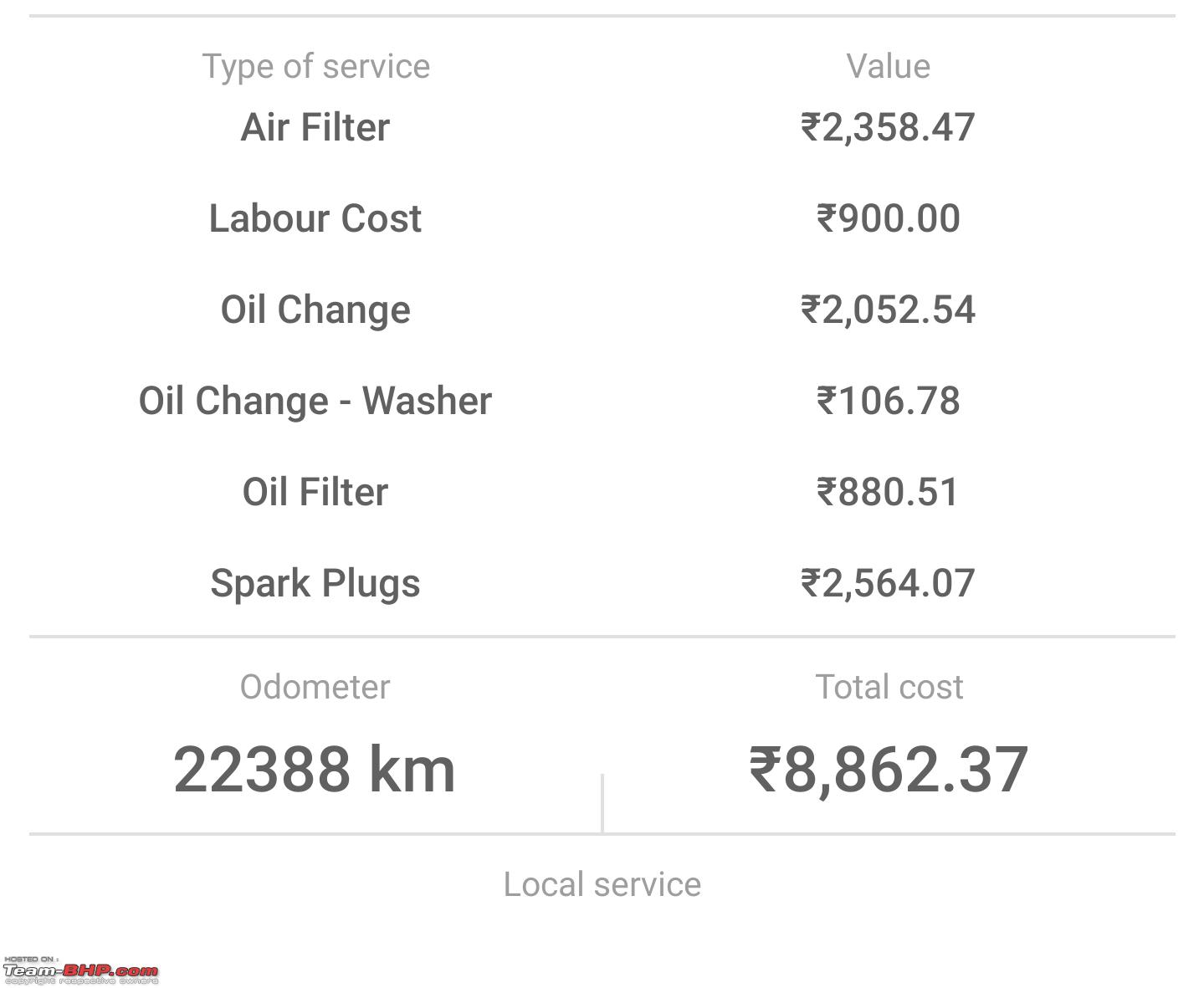
Task: Open the Oil Change service item
Action: (x=315, y=310)
